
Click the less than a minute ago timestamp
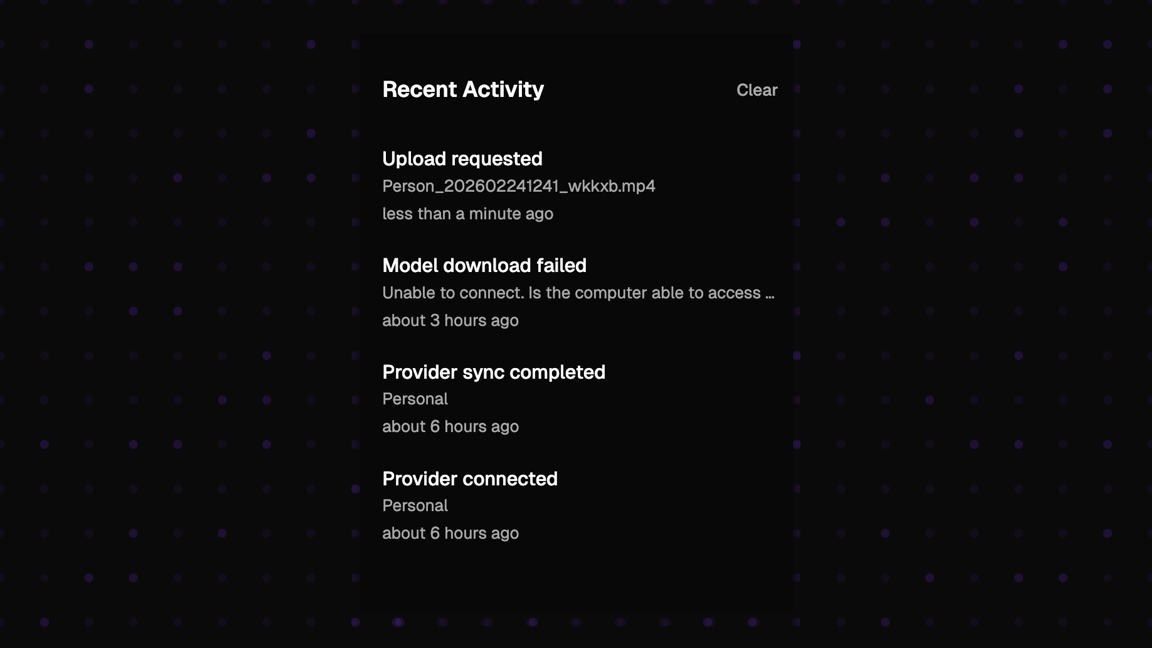467,214
